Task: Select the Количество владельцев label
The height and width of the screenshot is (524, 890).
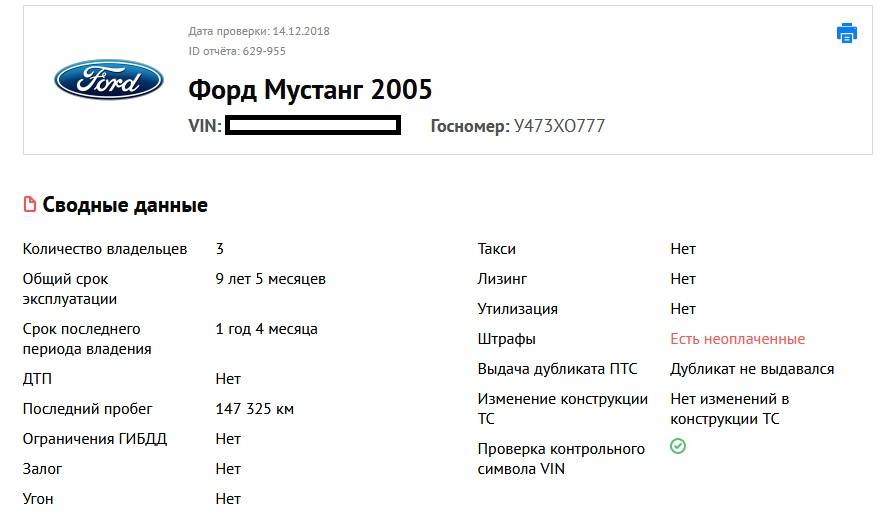Action: (104, 249)
